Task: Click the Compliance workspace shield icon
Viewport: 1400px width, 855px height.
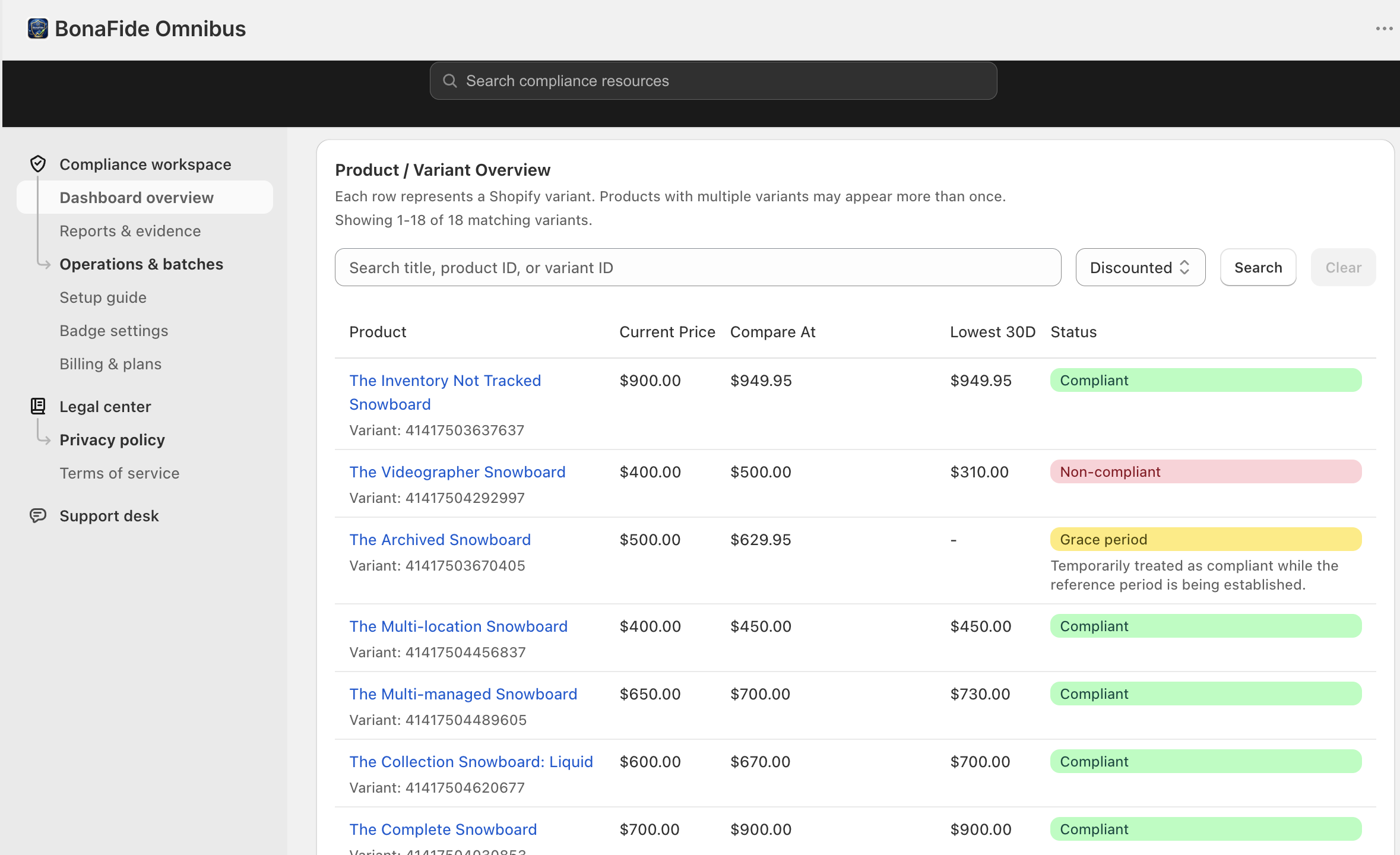Action: tap(38, 164)
